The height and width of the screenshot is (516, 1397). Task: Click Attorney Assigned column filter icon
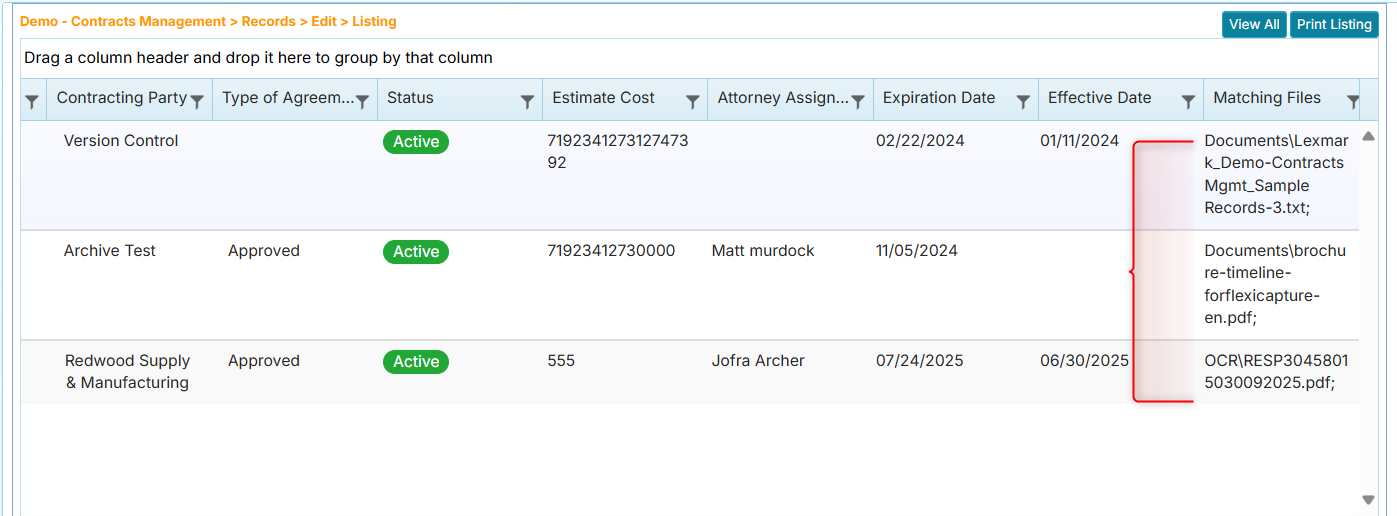pos(857,101)
